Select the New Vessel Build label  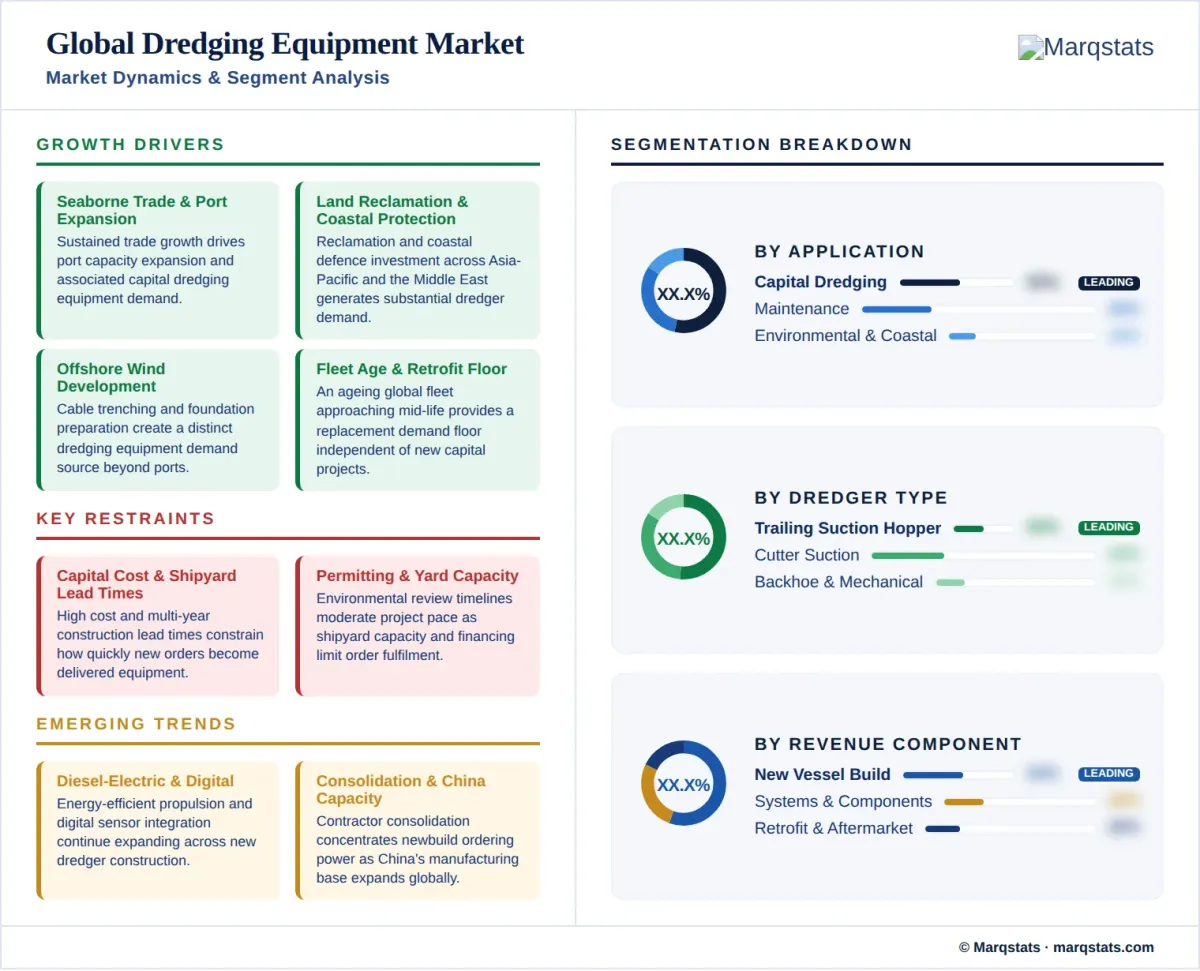(x=822, y=774)
